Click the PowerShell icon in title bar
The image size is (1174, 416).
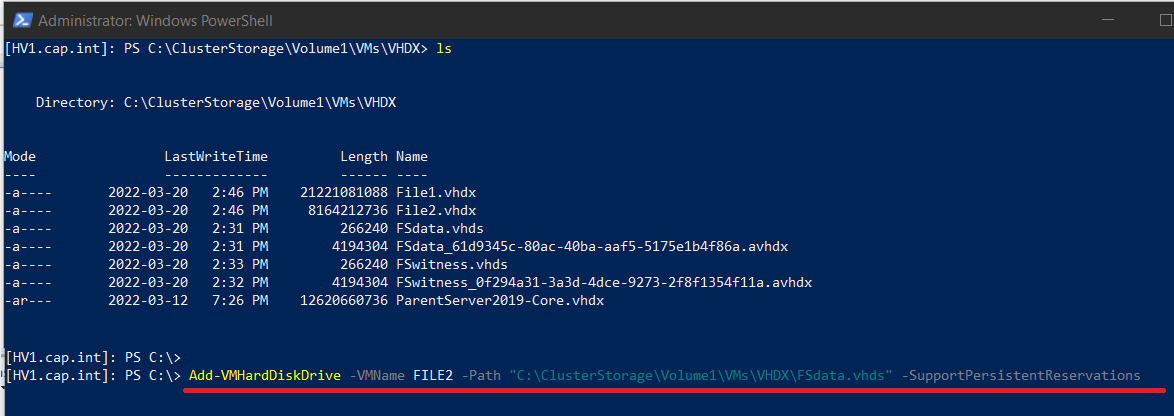pyautogui.click(x=22, y=20)
